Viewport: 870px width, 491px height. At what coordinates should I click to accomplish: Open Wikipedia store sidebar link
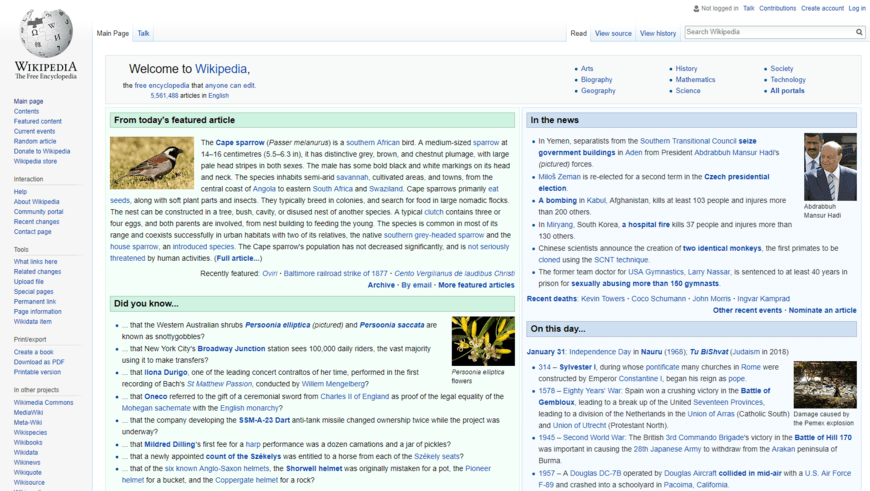[x=36, y=161]
